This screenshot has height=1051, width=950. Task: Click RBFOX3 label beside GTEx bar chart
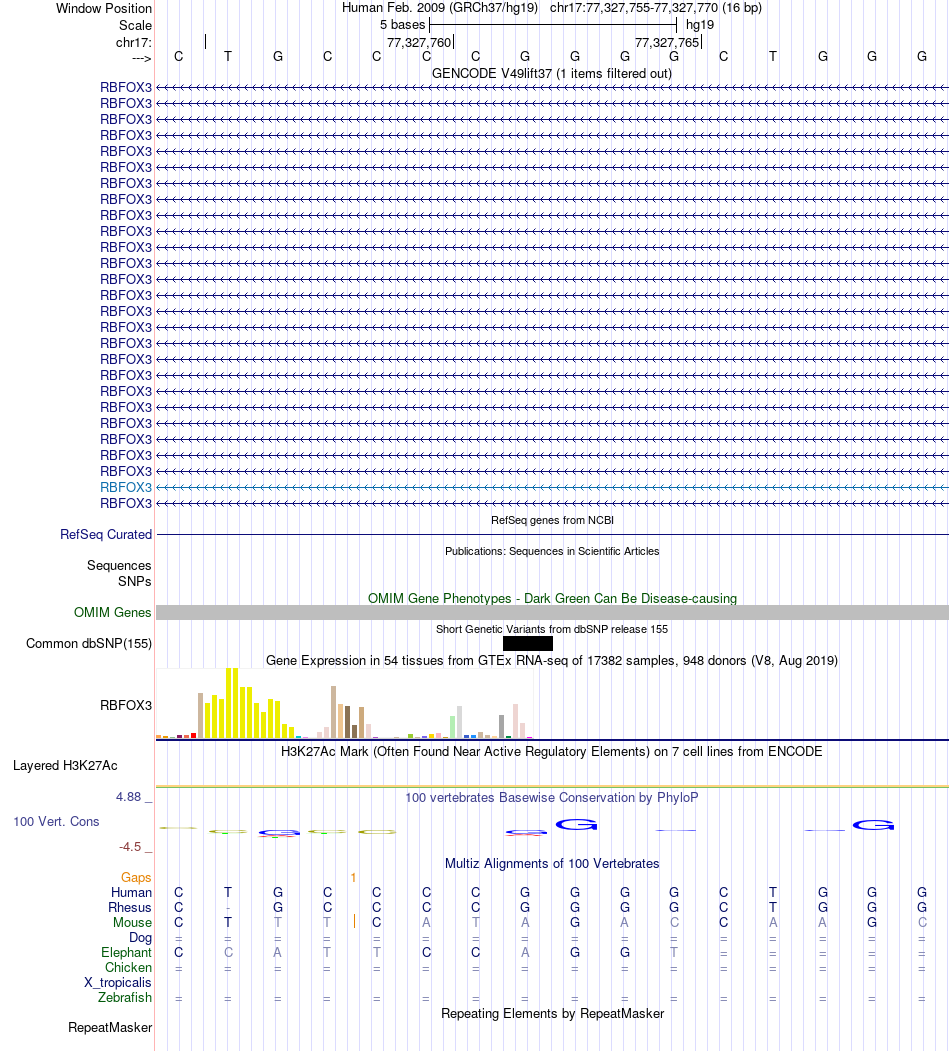[126, 705]
